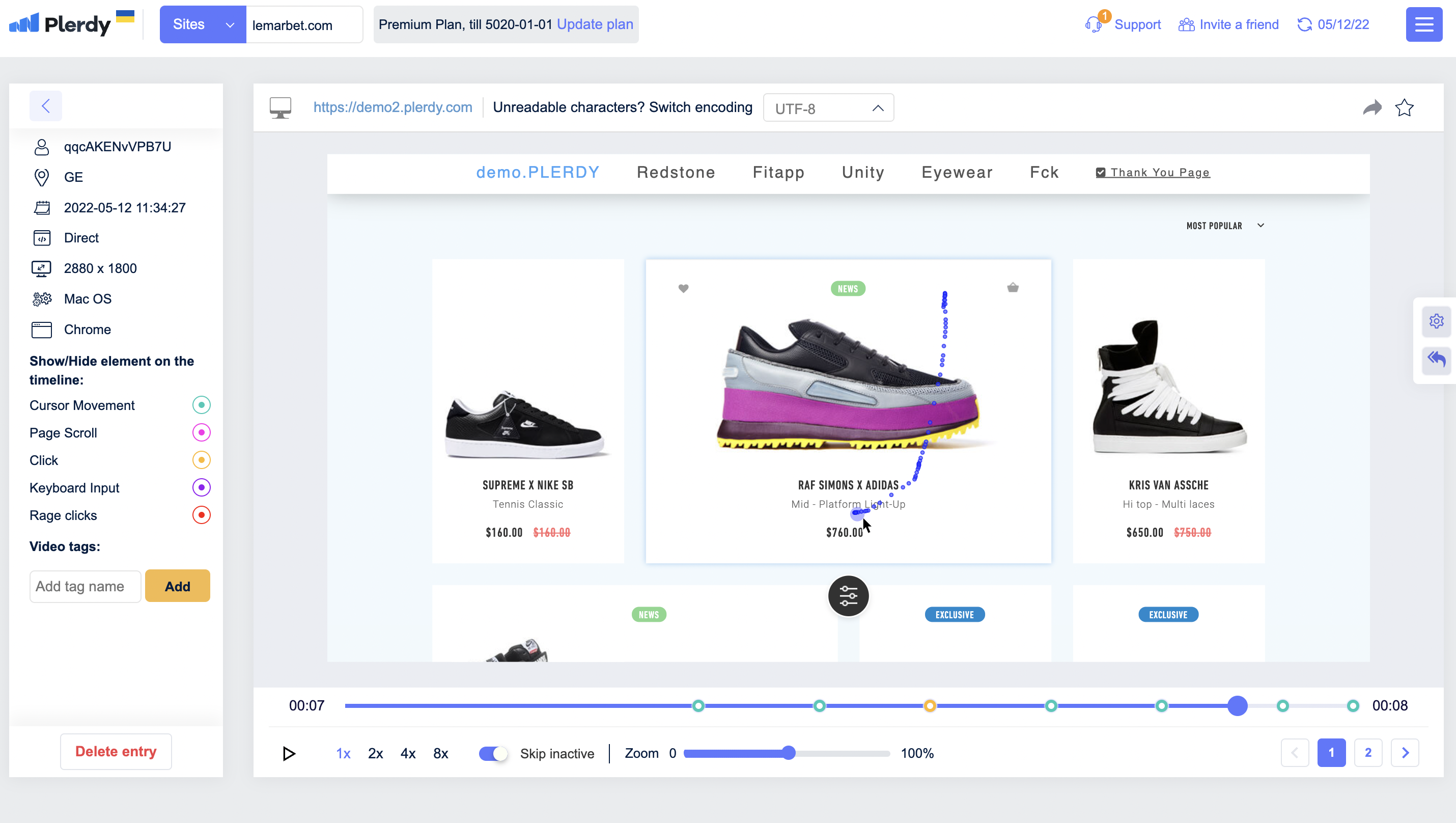The width and height of the screenshot is (1456, 823).
Task: Mark recording as favorite with star icon
Action: coord(1404,107)
